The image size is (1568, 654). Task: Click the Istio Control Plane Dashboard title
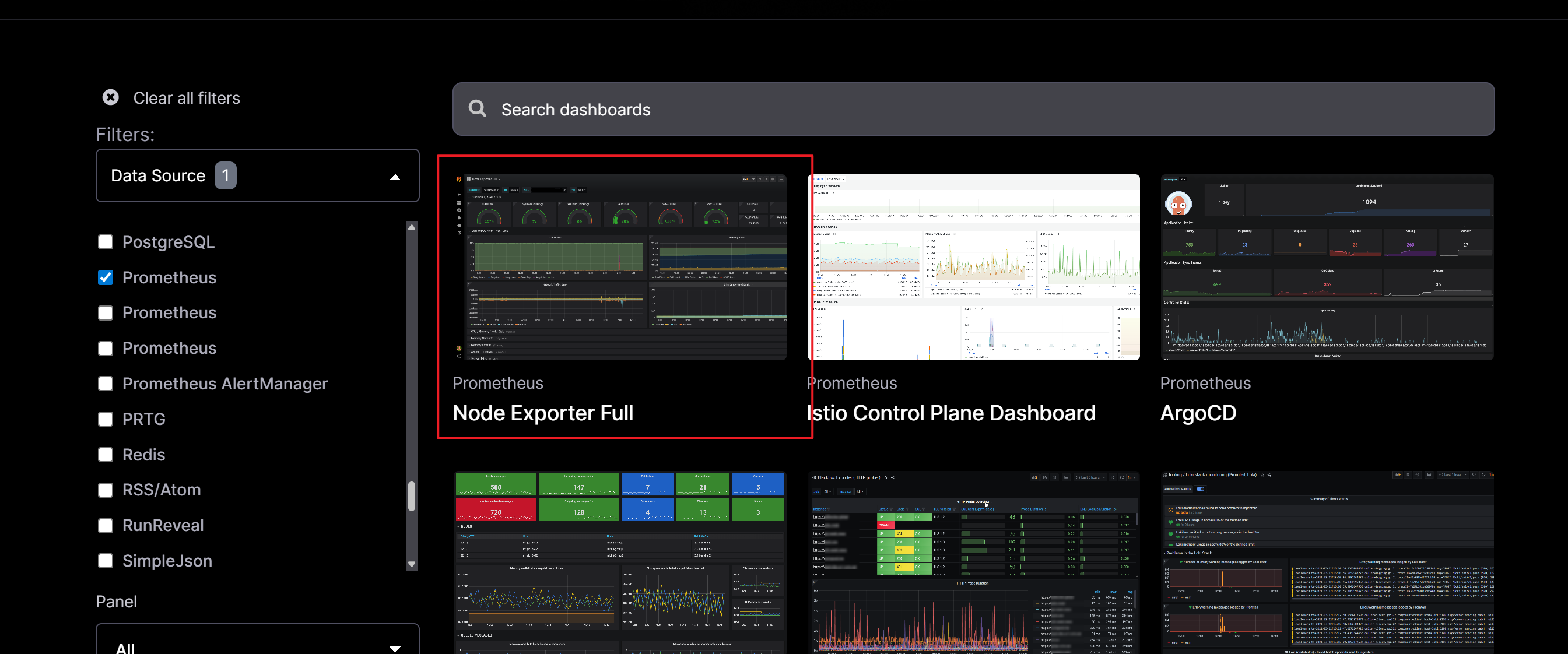point(951,413)
